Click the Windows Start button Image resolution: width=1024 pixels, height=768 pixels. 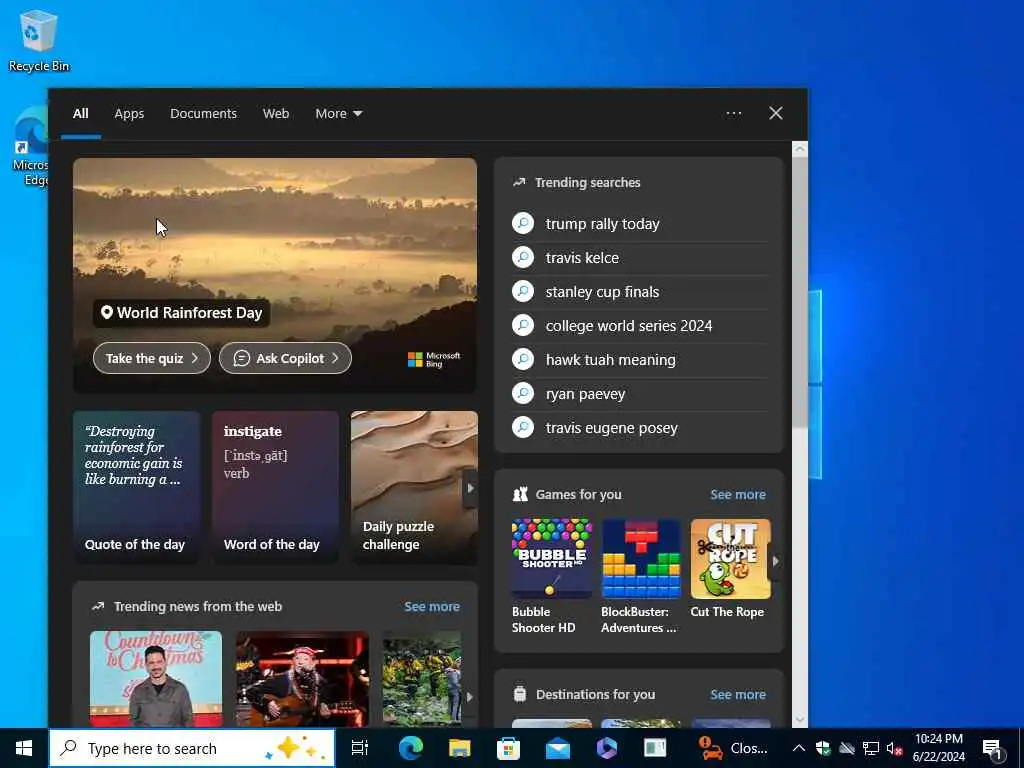(x=24, y=748)
